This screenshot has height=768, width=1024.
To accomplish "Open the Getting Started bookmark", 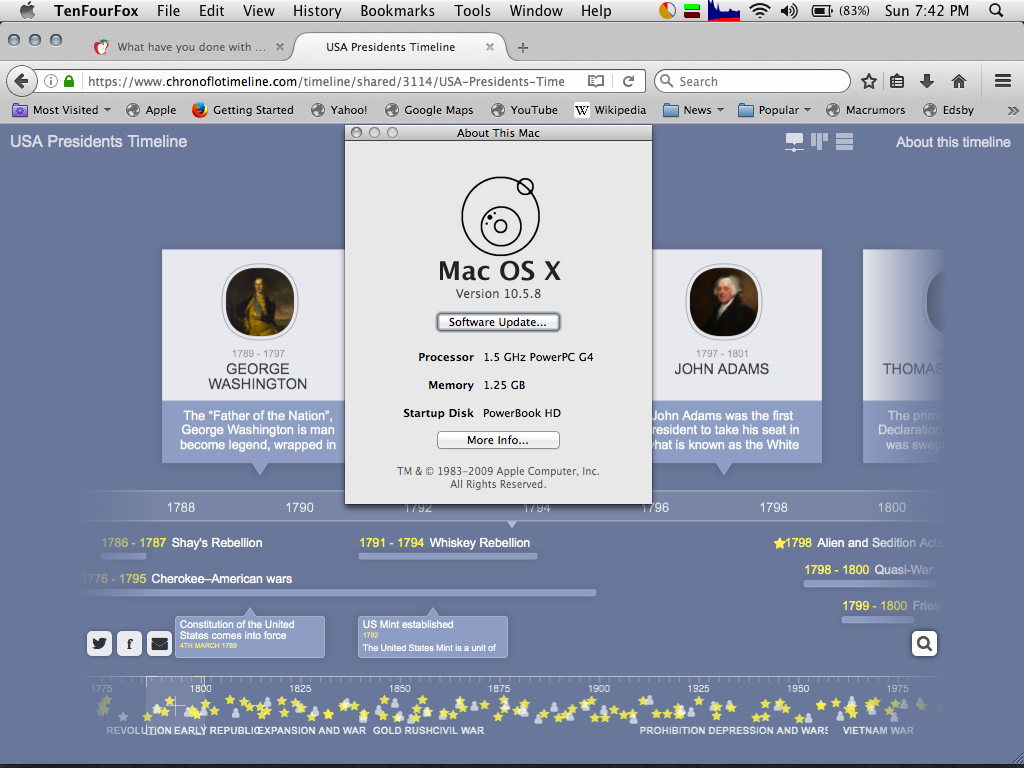I will (x=243, y=110).
